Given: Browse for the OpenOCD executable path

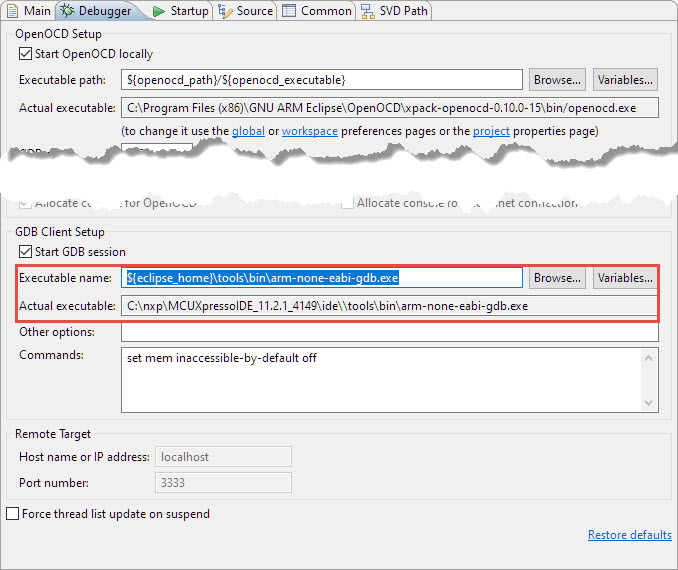Looking at the screenshot, I should 556,79.
